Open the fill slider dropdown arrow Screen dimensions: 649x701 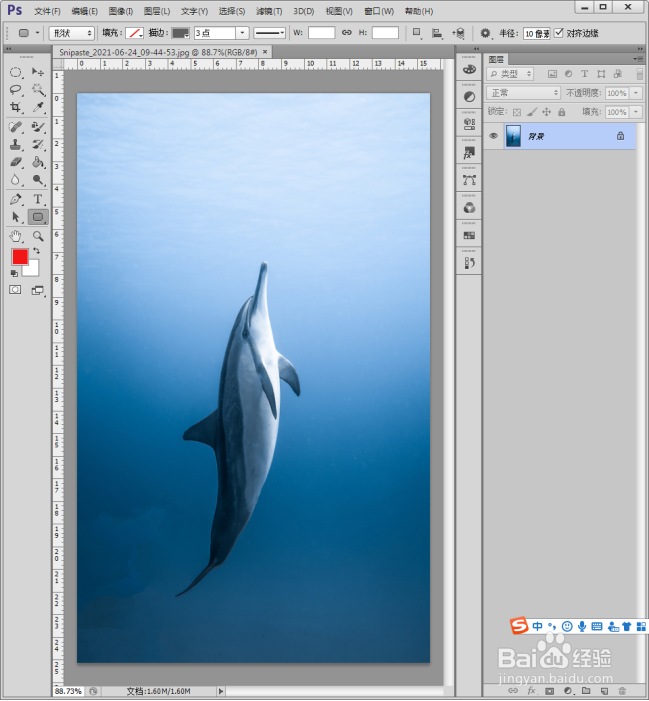coord(636,112)
